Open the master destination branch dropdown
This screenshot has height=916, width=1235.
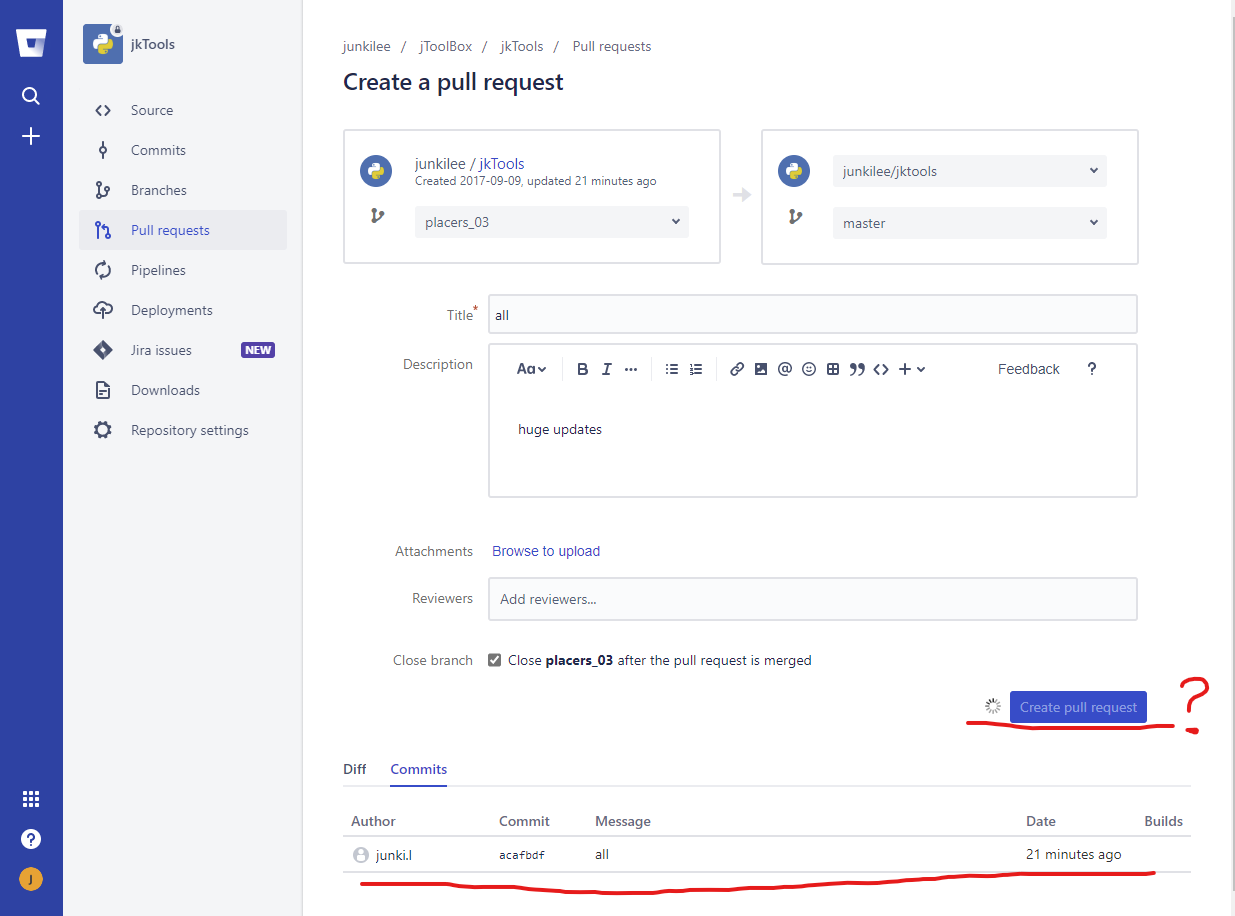click(x=969, y=222)
